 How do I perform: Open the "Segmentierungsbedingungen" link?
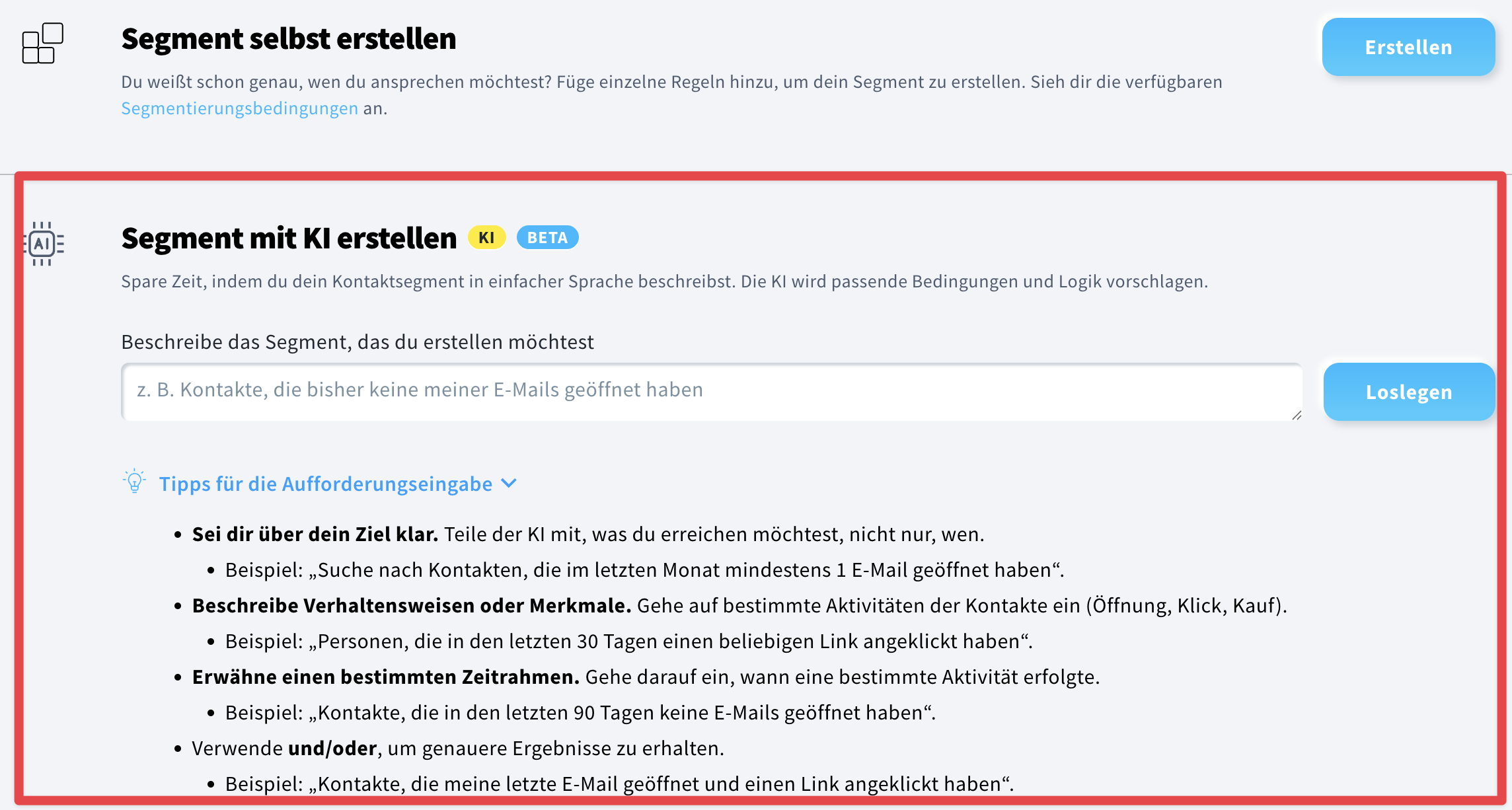[x=239, y=107]
